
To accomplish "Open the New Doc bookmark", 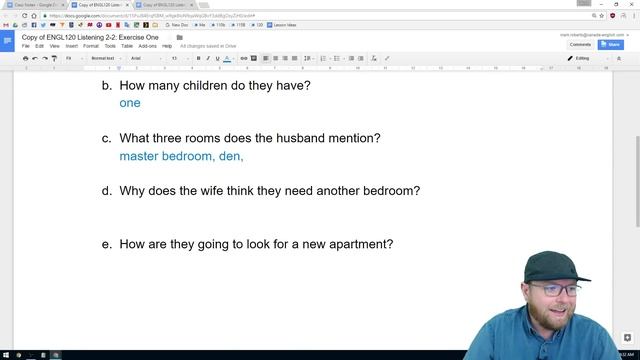I will 176,25.
